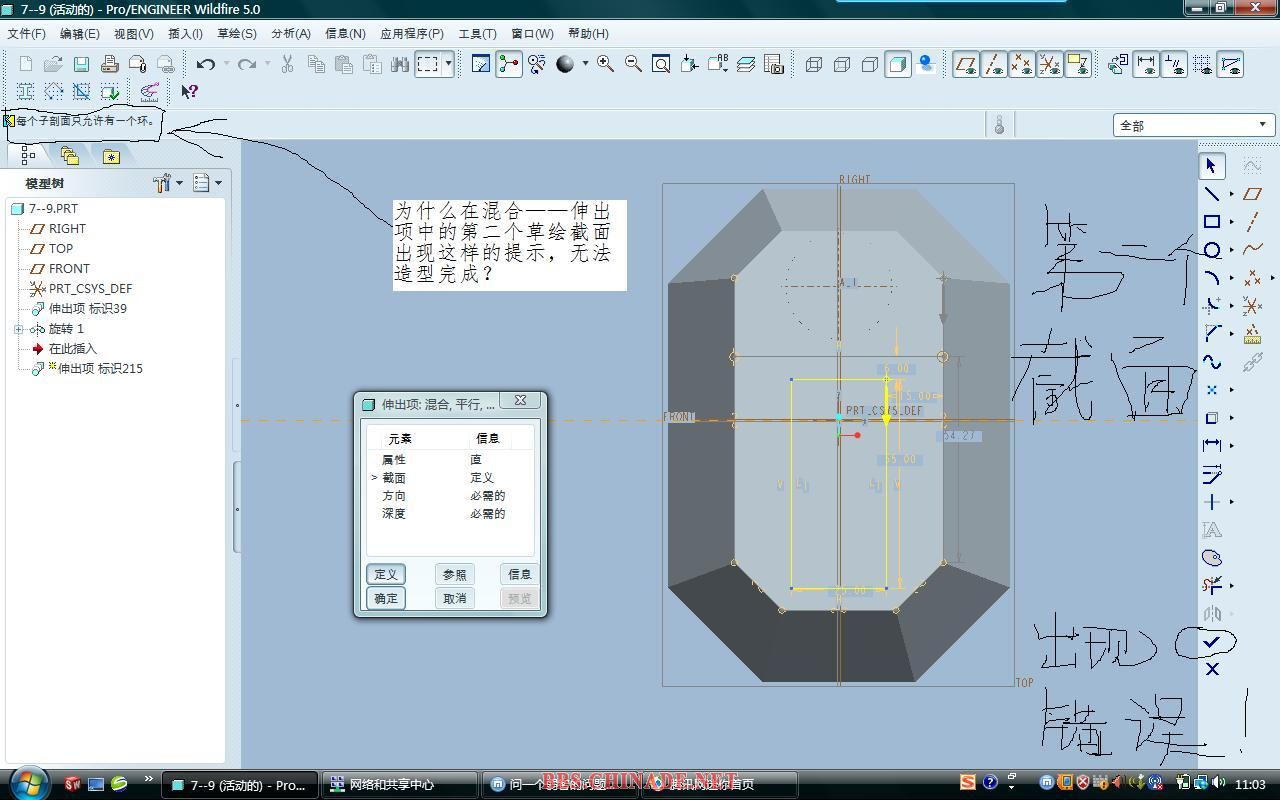Open the 分析(A) menu
The width and height of the screenshot is (1280, 800).
click(x=291, y=34)
